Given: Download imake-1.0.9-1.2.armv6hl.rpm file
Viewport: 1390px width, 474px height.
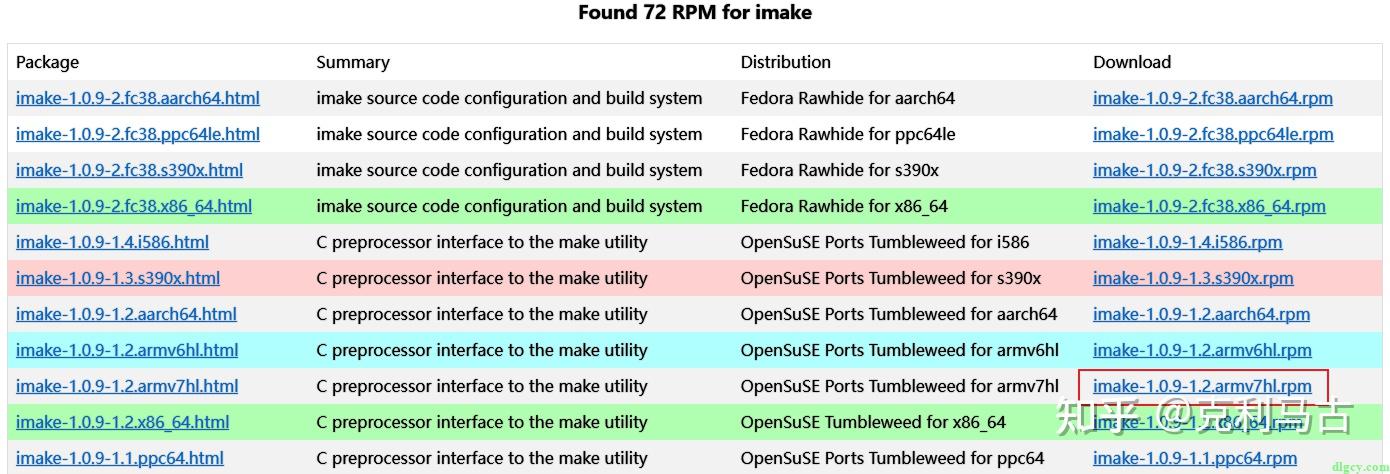Looking at the screenshot, I should tap(1202, 350).
